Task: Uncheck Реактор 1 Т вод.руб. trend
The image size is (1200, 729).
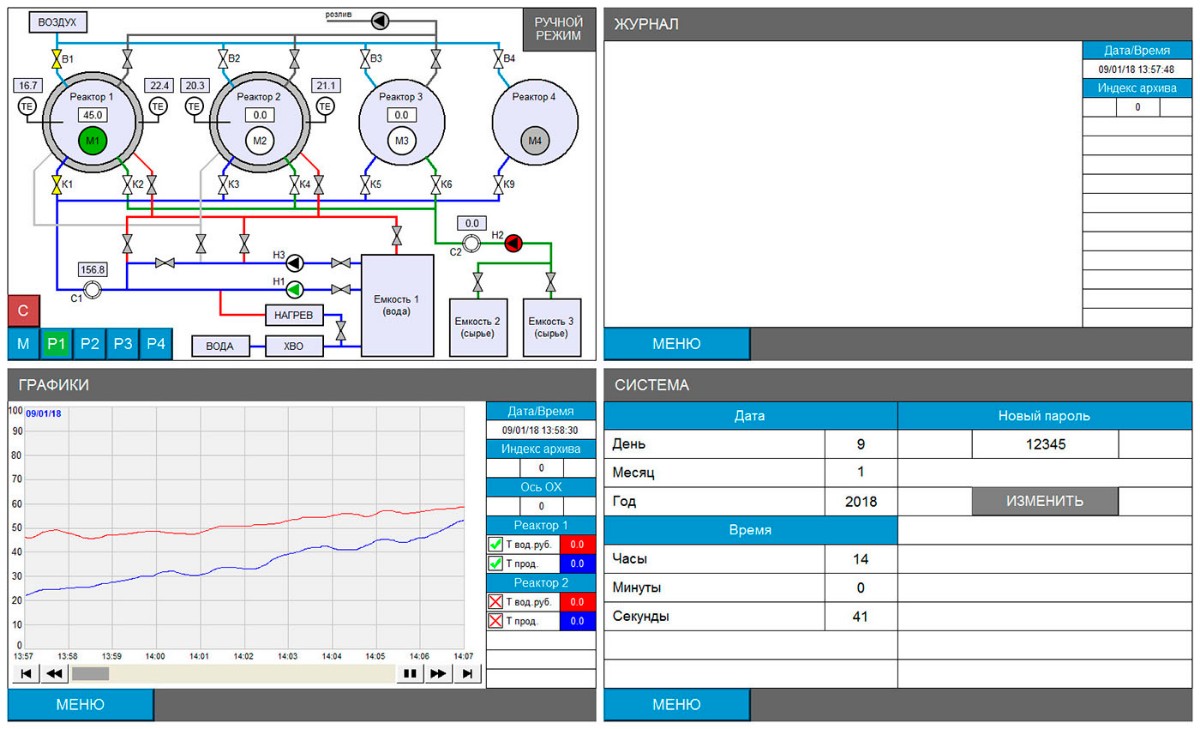Action: 495,545
